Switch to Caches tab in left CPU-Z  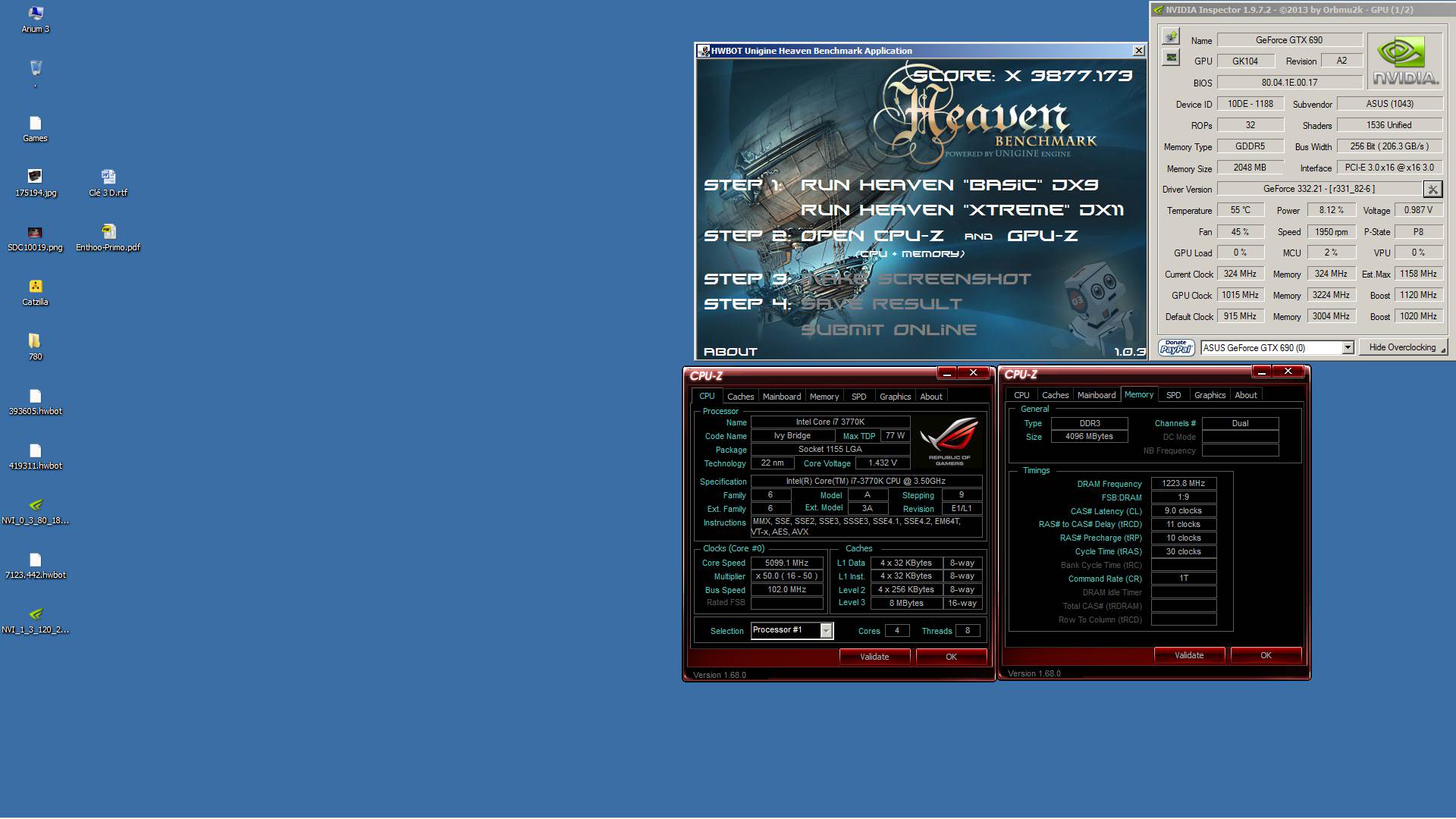coord(740,397)
